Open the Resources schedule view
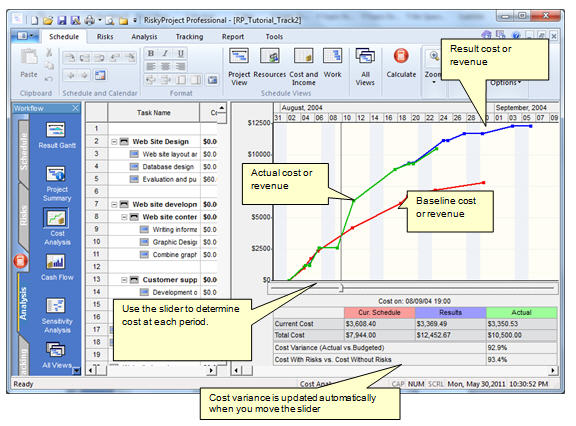The width and height of the screenshot is (576, 426). point(270,63)
